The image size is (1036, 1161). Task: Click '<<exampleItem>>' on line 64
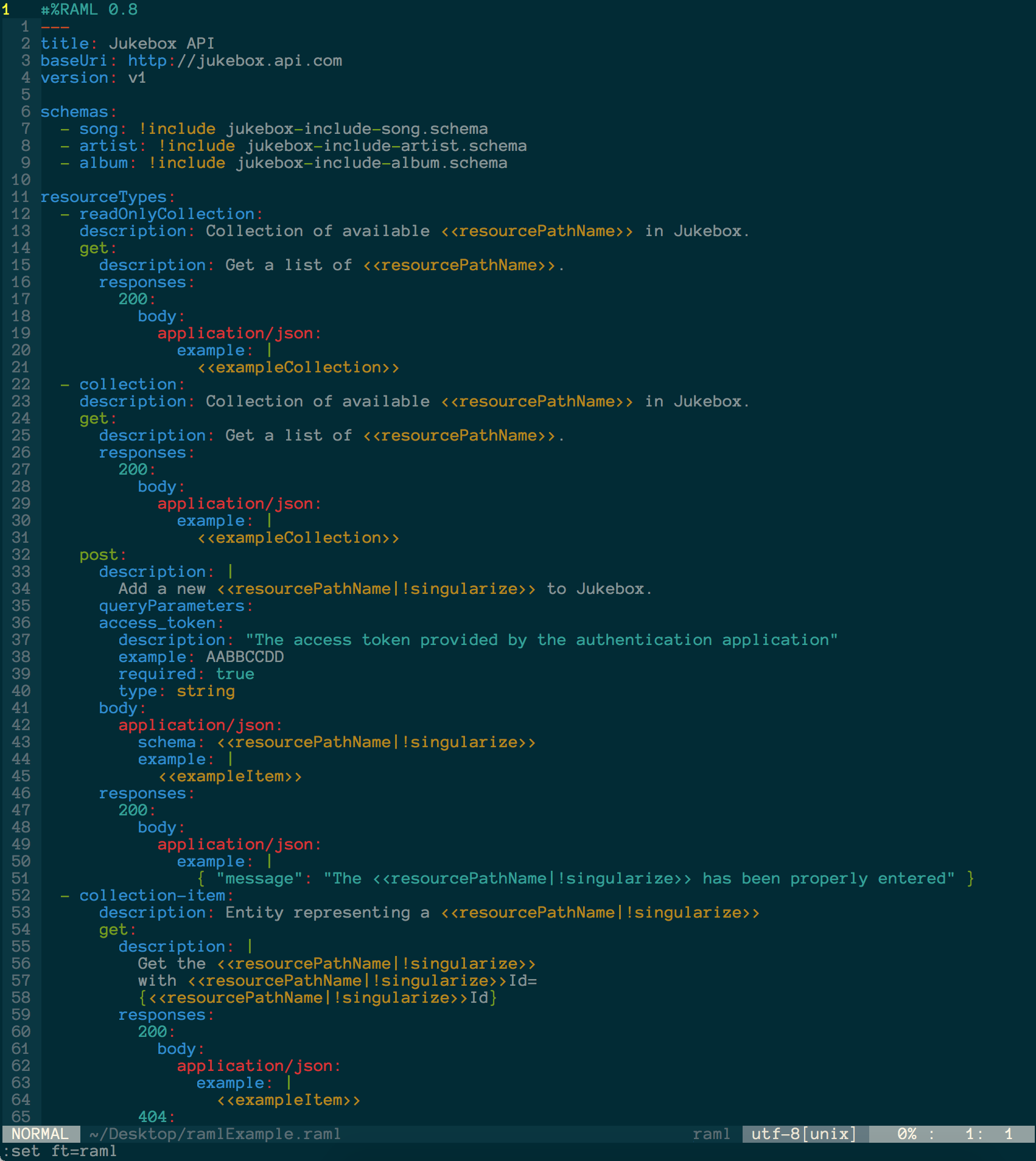point(289,1100)
